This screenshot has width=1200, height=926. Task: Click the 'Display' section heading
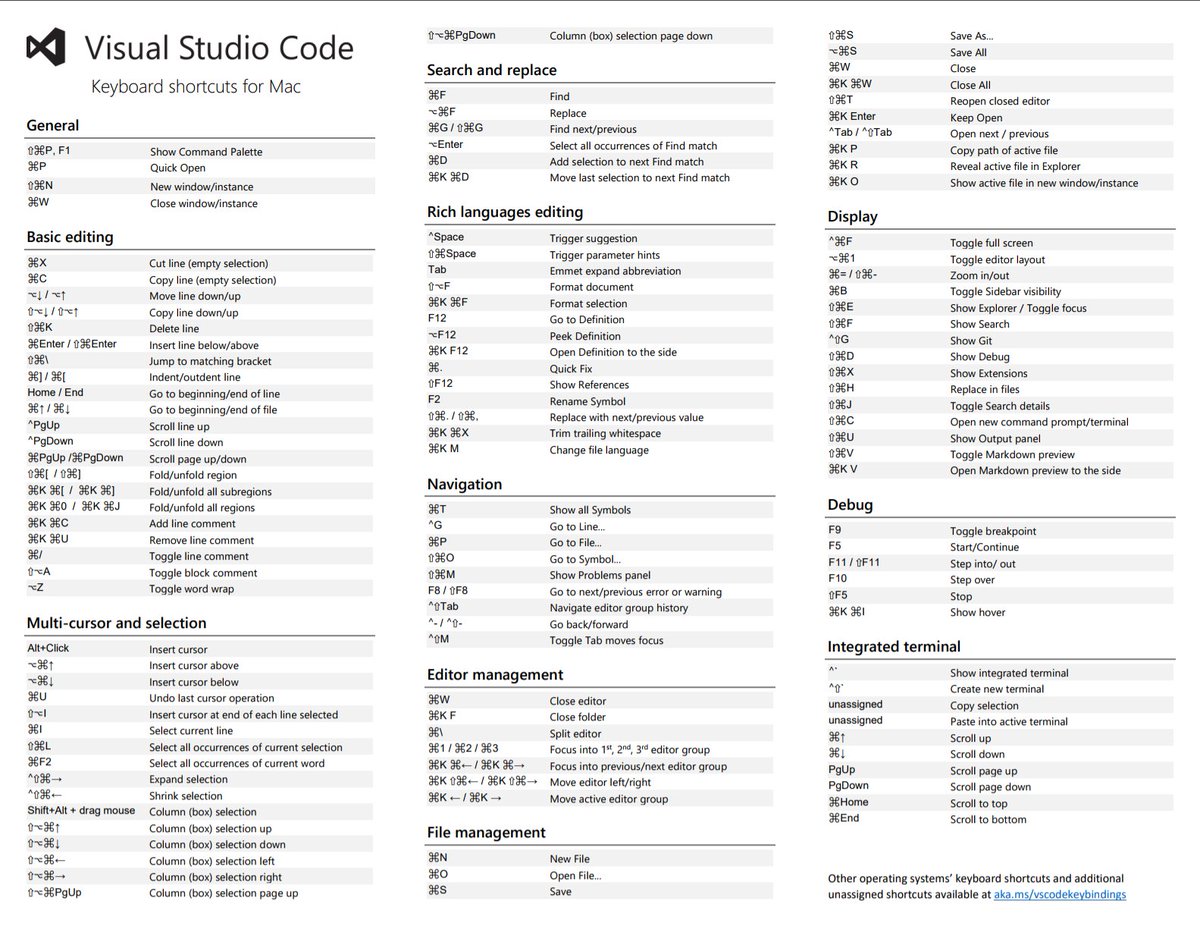[x=852, y=217]
